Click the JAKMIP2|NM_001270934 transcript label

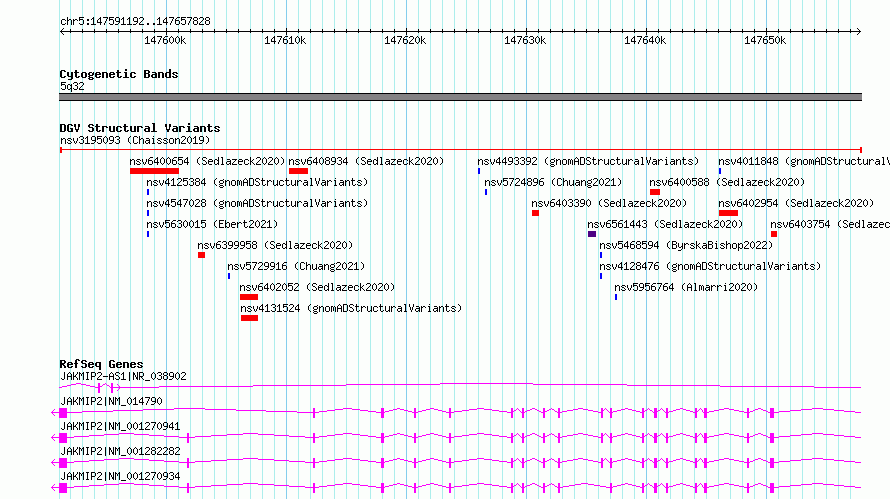(120, 476)
